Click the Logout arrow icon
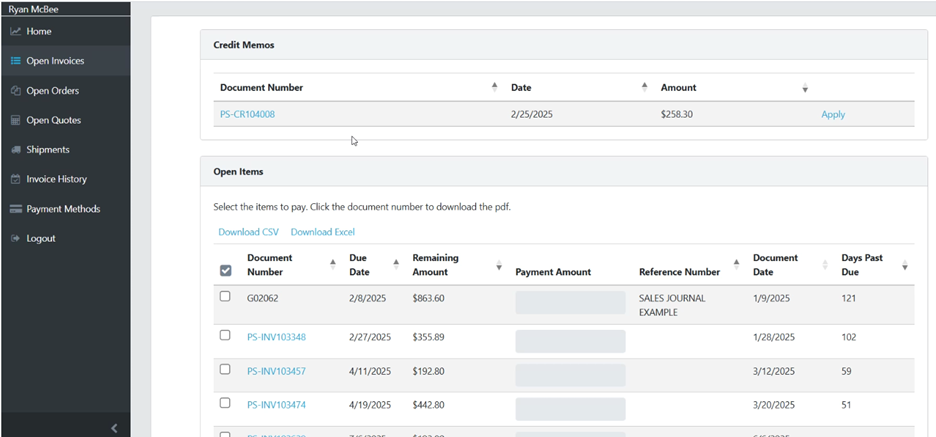Screen dimensions: 936x437 [x=16, y=238]
